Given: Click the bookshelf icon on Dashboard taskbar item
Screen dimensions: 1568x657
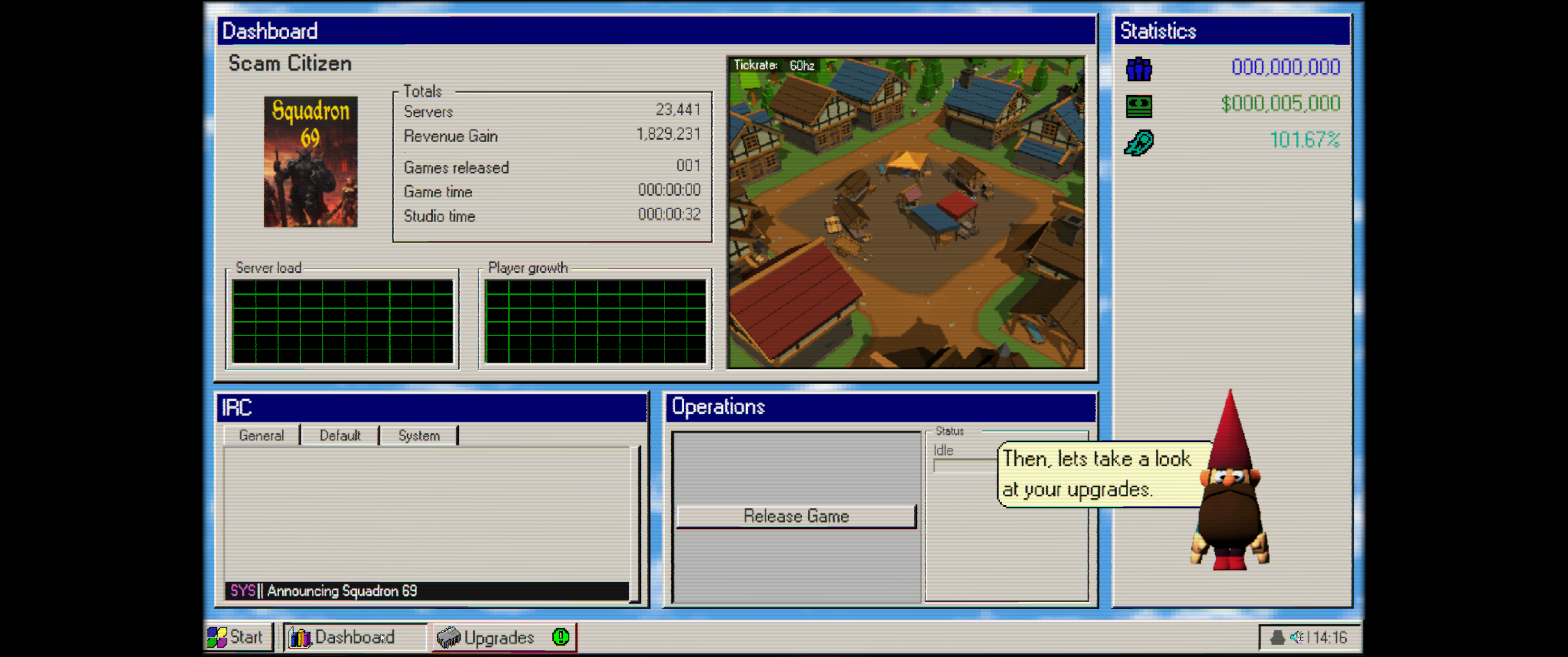Looking at the screenshot, I should (300, 637).
